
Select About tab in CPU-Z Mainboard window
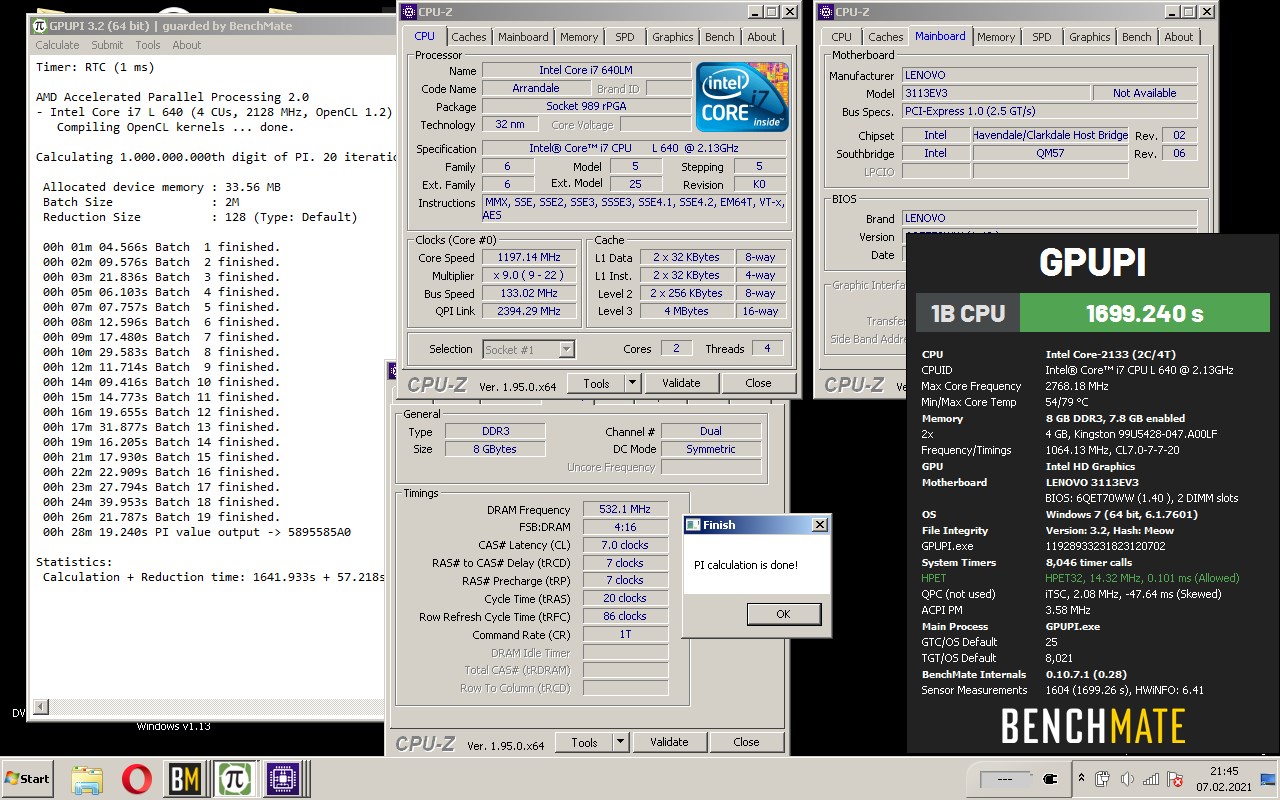[x=1179, y=37]
